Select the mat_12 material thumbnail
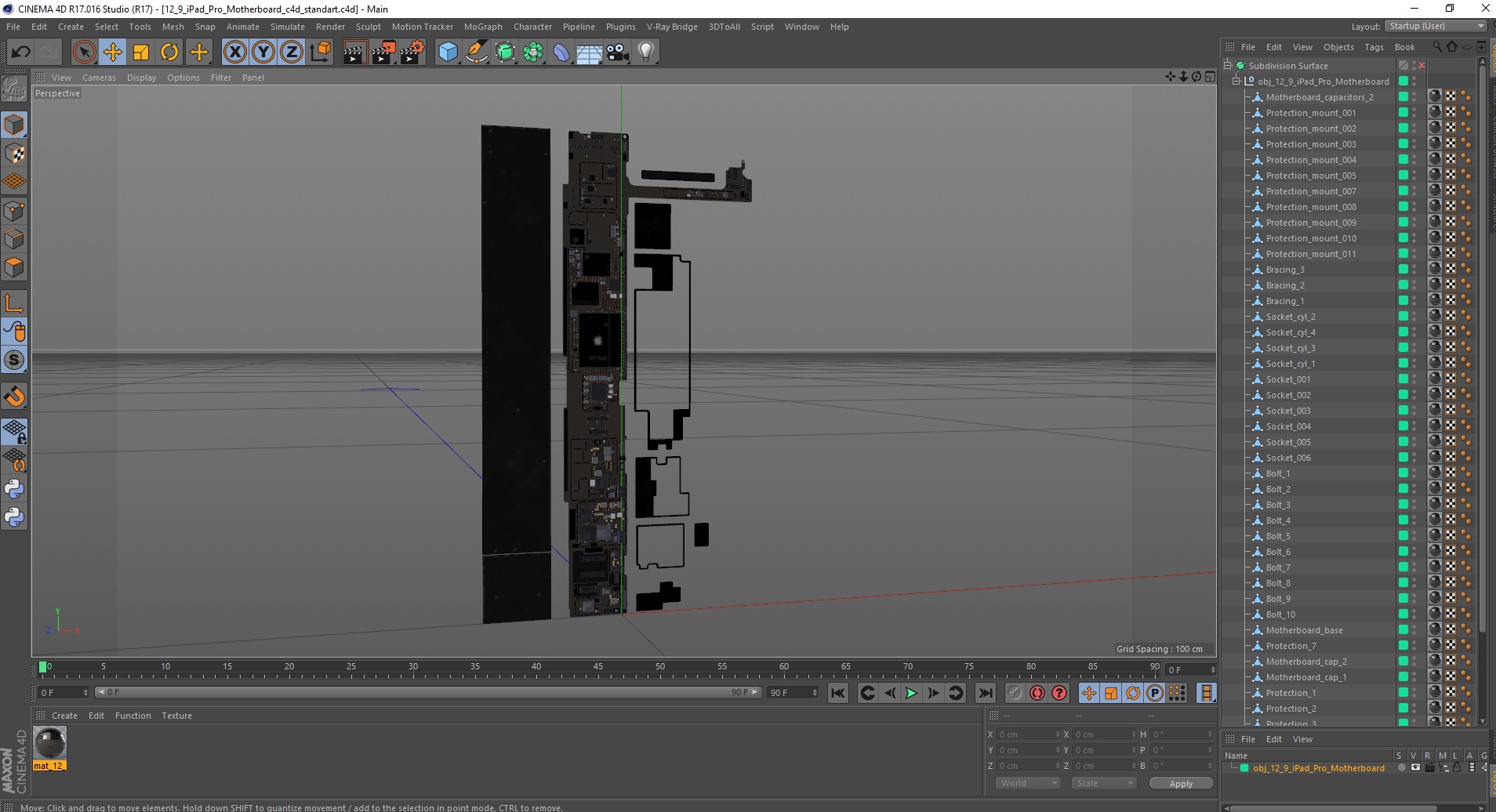 [x=50, y=743]
